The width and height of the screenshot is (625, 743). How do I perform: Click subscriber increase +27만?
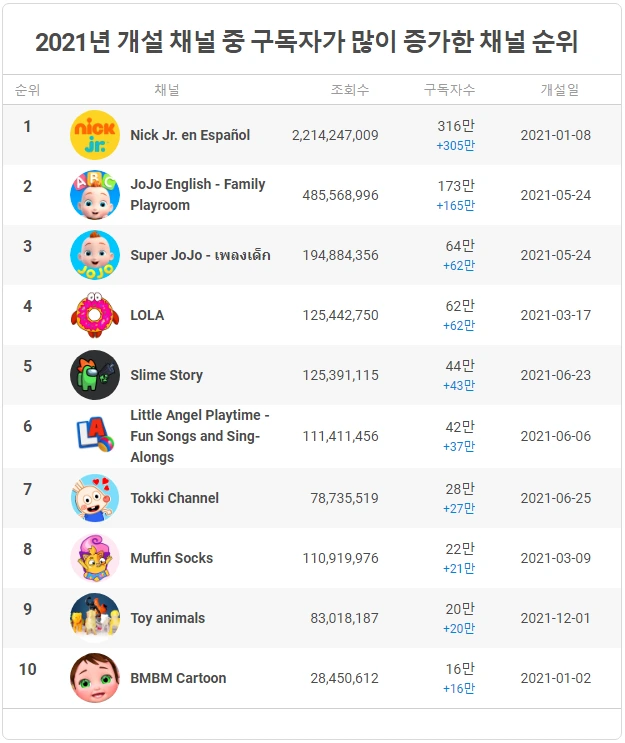pyautogui.click(x=459, y=508)
